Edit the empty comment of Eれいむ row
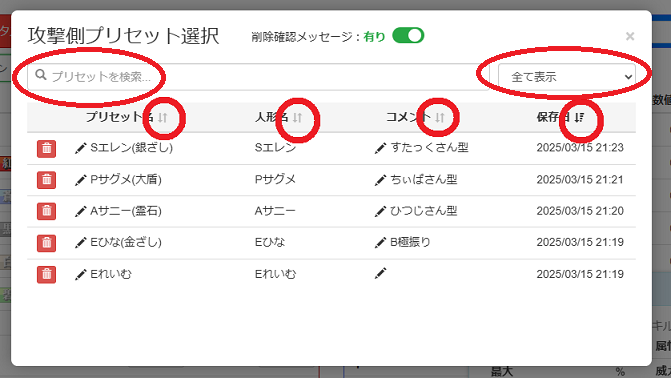The height and width of the screenshot is (378, 671). pyautogui.click(x=380, y=274)
